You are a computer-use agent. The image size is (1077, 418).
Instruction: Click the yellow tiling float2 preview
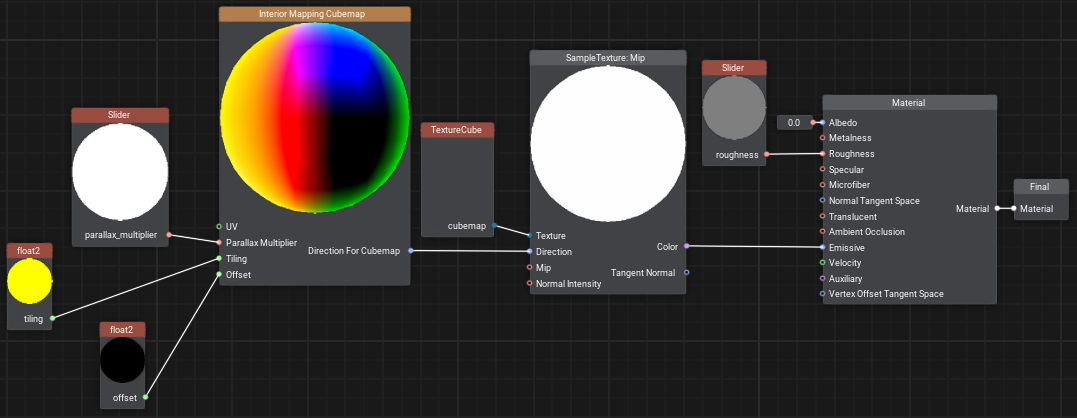point(29,282)
